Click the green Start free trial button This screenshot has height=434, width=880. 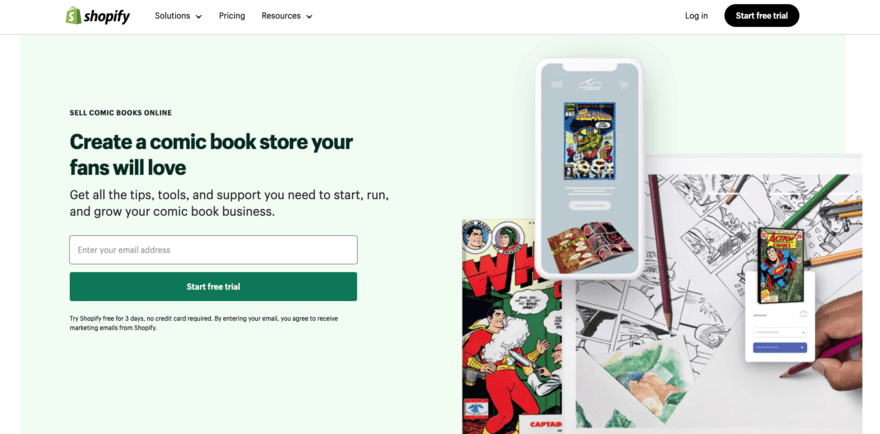pyautogui.click(x=213, y=286)
